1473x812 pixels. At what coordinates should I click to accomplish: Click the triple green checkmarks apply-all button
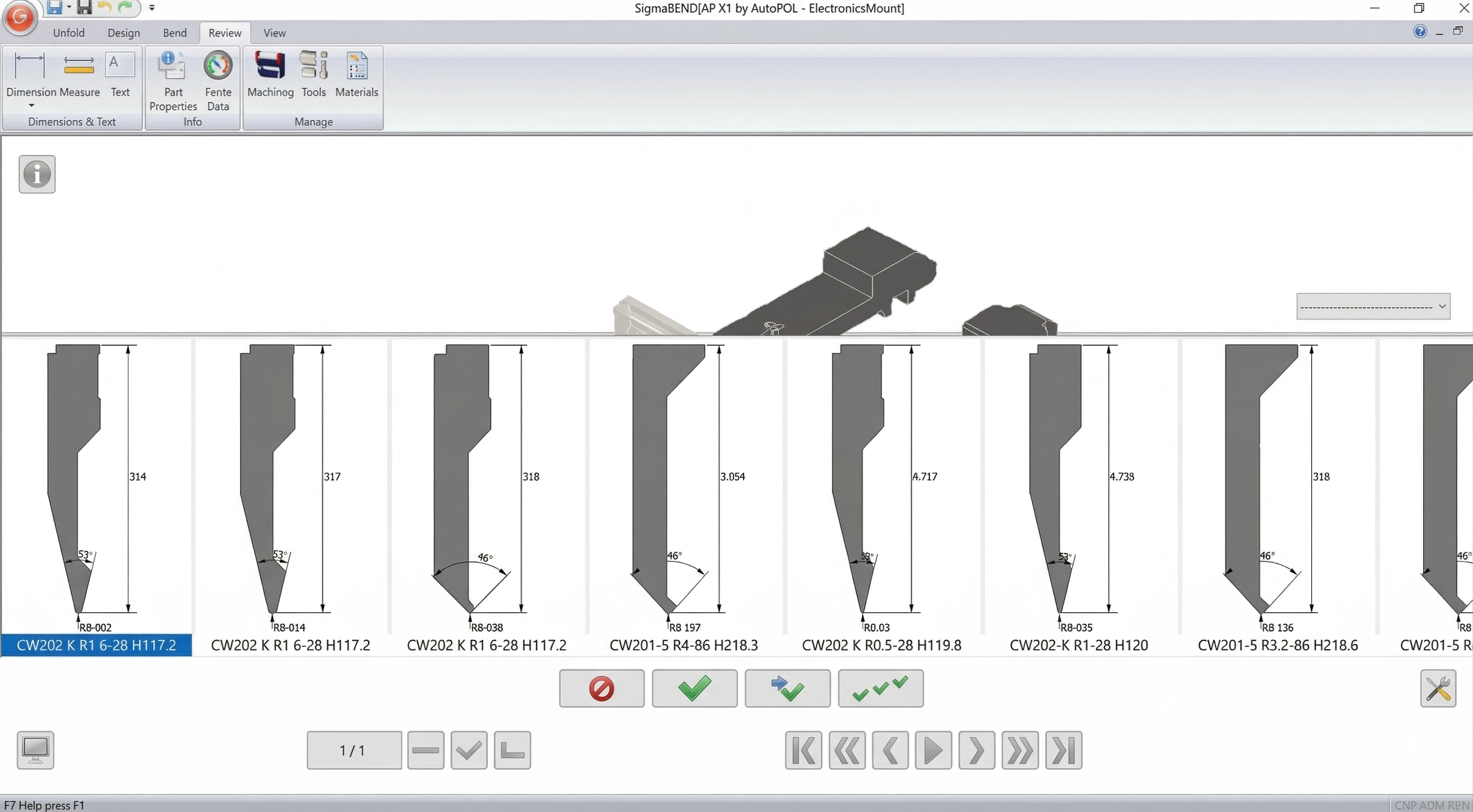click(881, 688)
